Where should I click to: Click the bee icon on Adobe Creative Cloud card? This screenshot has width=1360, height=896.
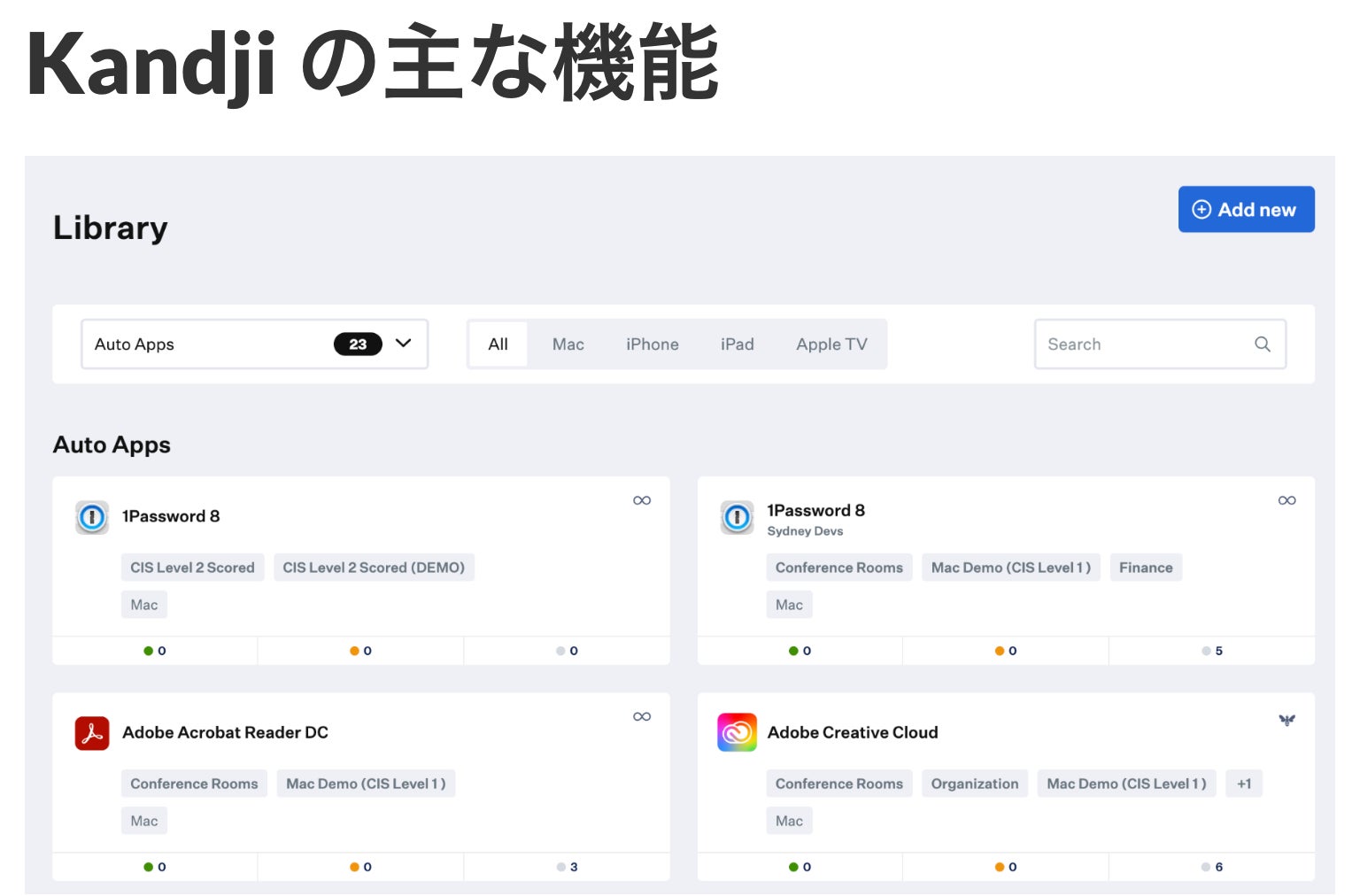[x=1287, y=720]
